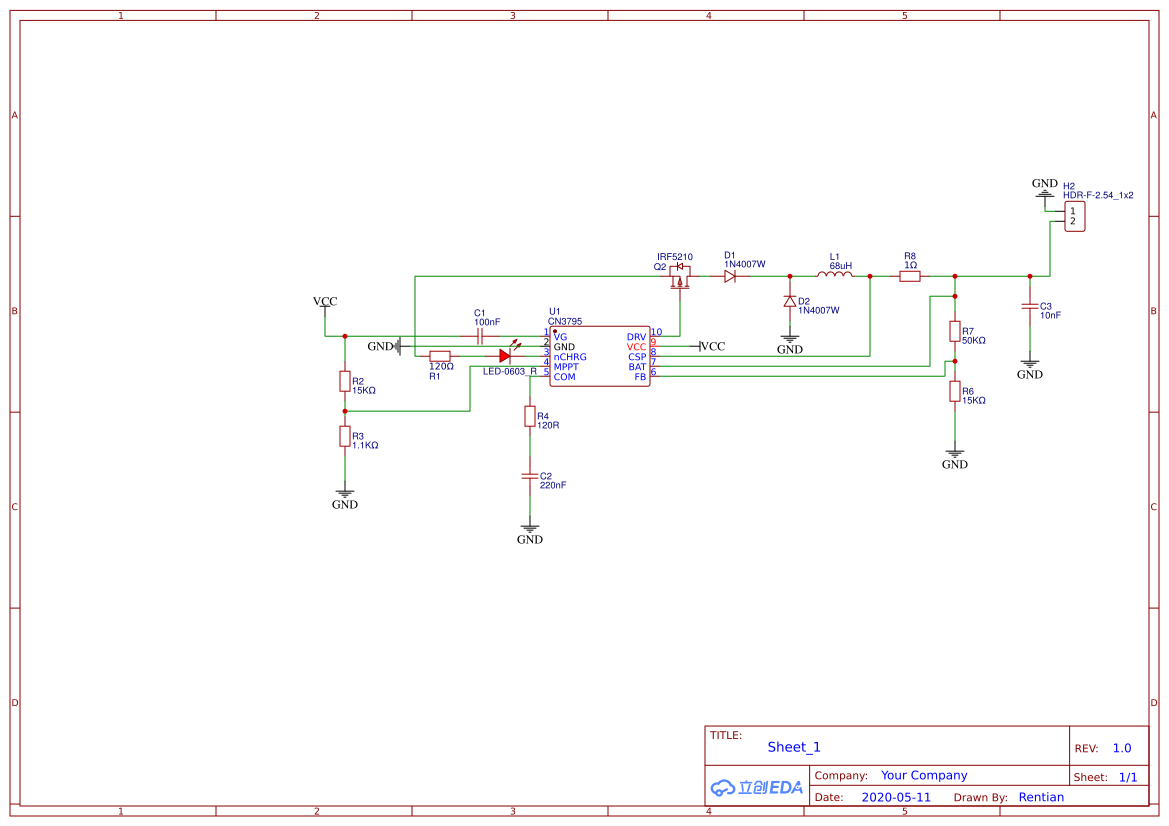1169x826 pixels.
Task: Click the 1N4007W text next to D1
Action: pyautogui.click(x=745, y=264)
